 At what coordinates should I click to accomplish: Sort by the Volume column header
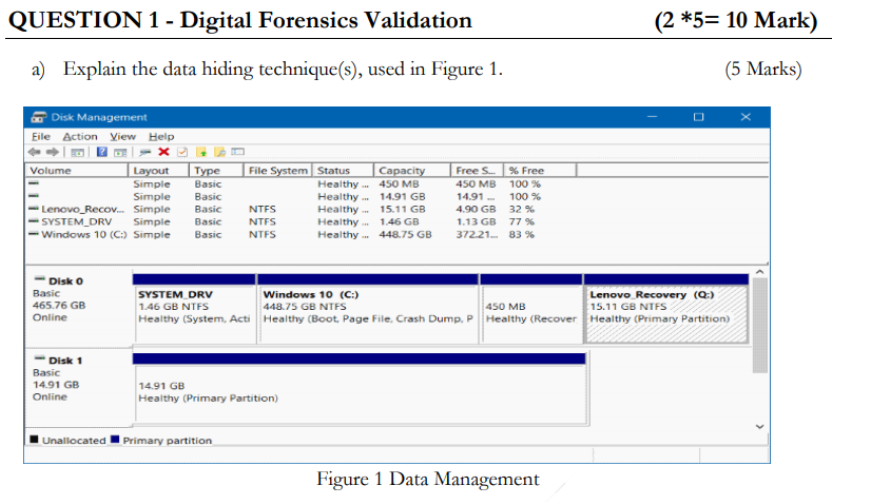tap(77, 170)
